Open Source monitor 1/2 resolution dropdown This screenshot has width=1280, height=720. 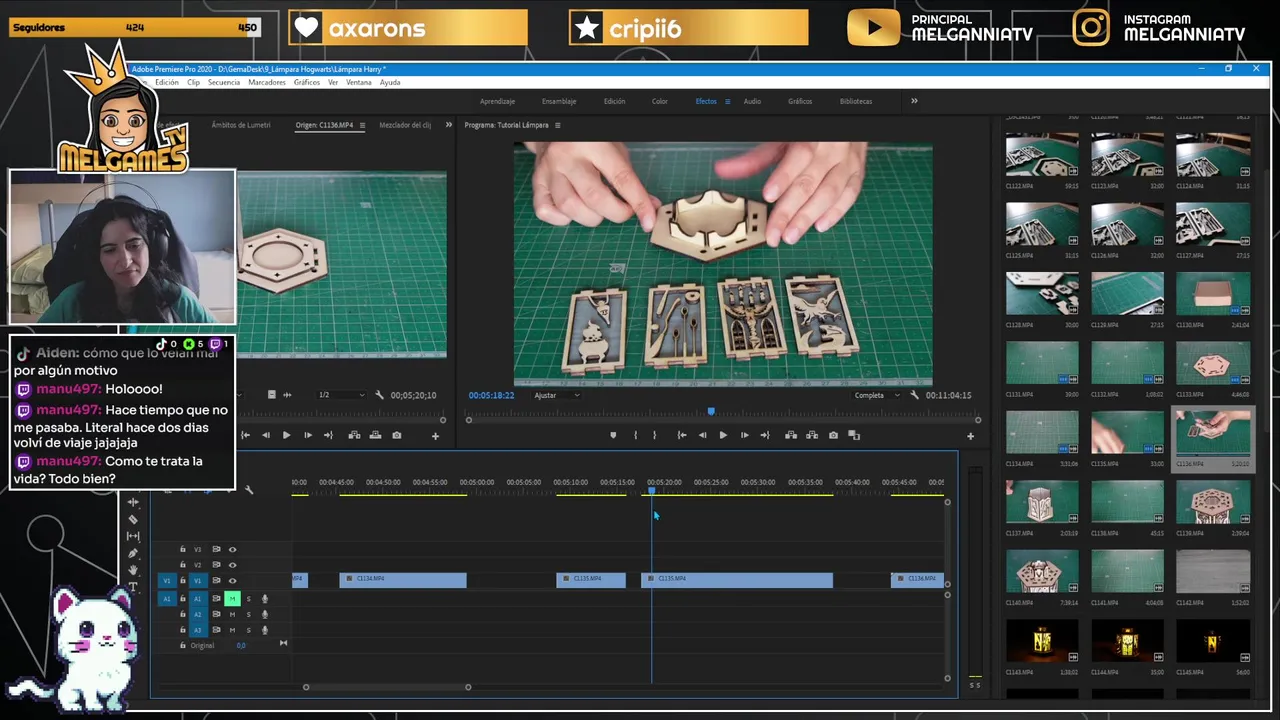coord(340,395)
